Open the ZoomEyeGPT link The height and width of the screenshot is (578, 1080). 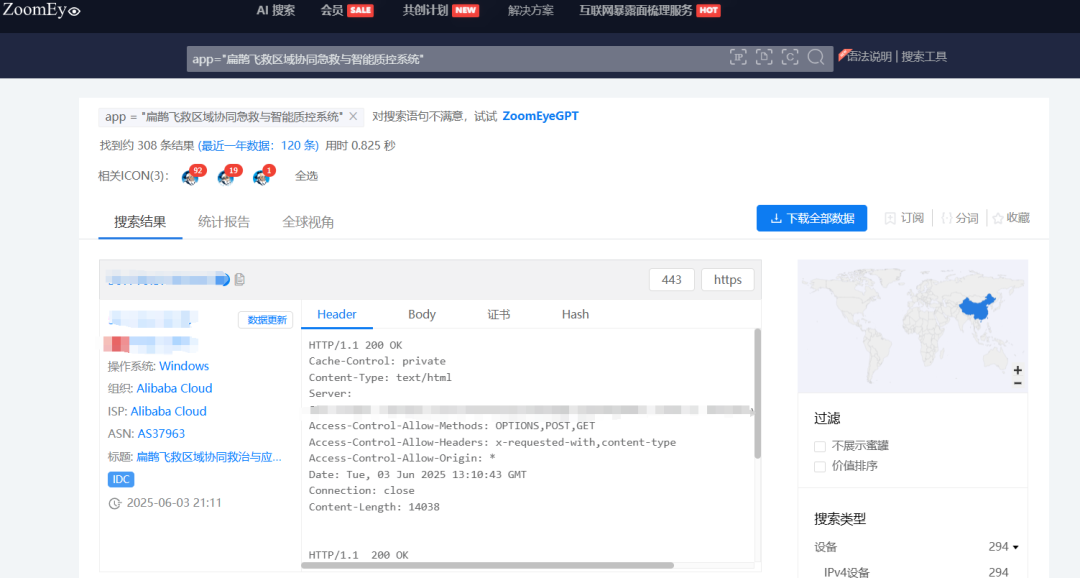[541, 116]
